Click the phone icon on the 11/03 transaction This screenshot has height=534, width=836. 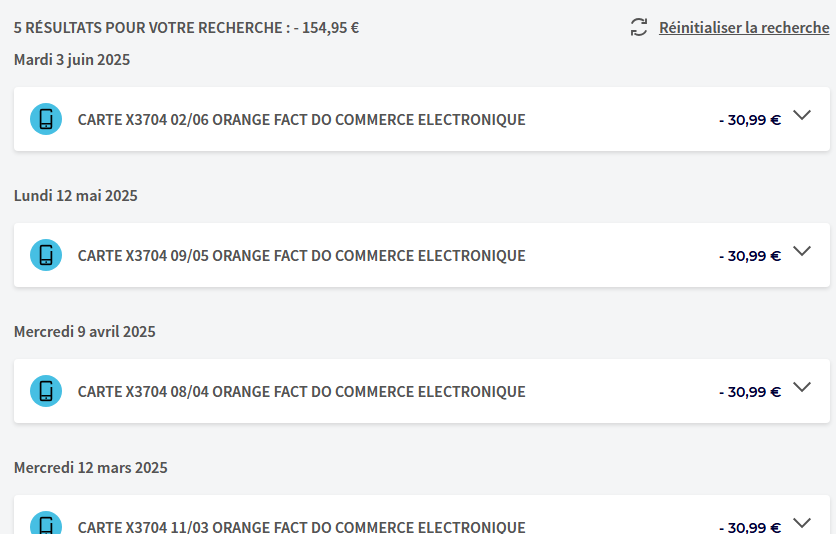click(x=46, y=526)
